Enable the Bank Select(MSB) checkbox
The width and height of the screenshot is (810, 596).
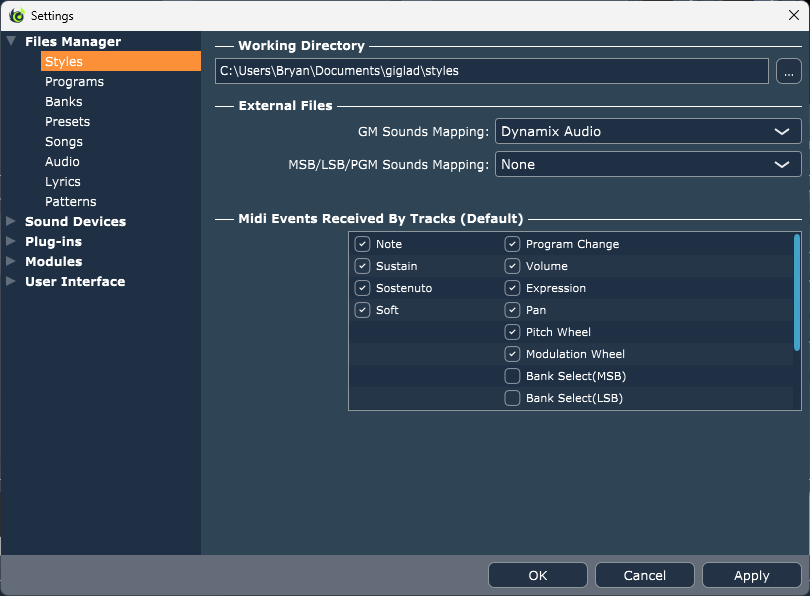point(512,376)
